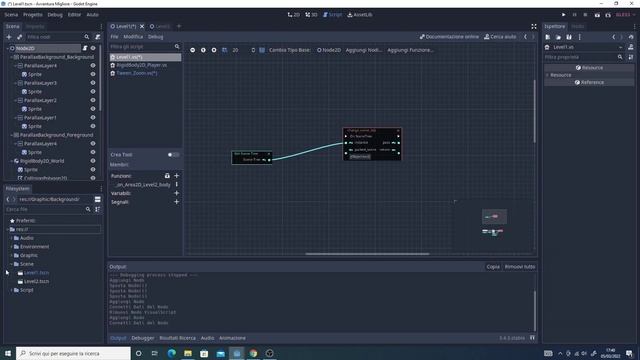Toggle the graph minimap button
Viewport: 640px width, 360px height.
[262, 50]
